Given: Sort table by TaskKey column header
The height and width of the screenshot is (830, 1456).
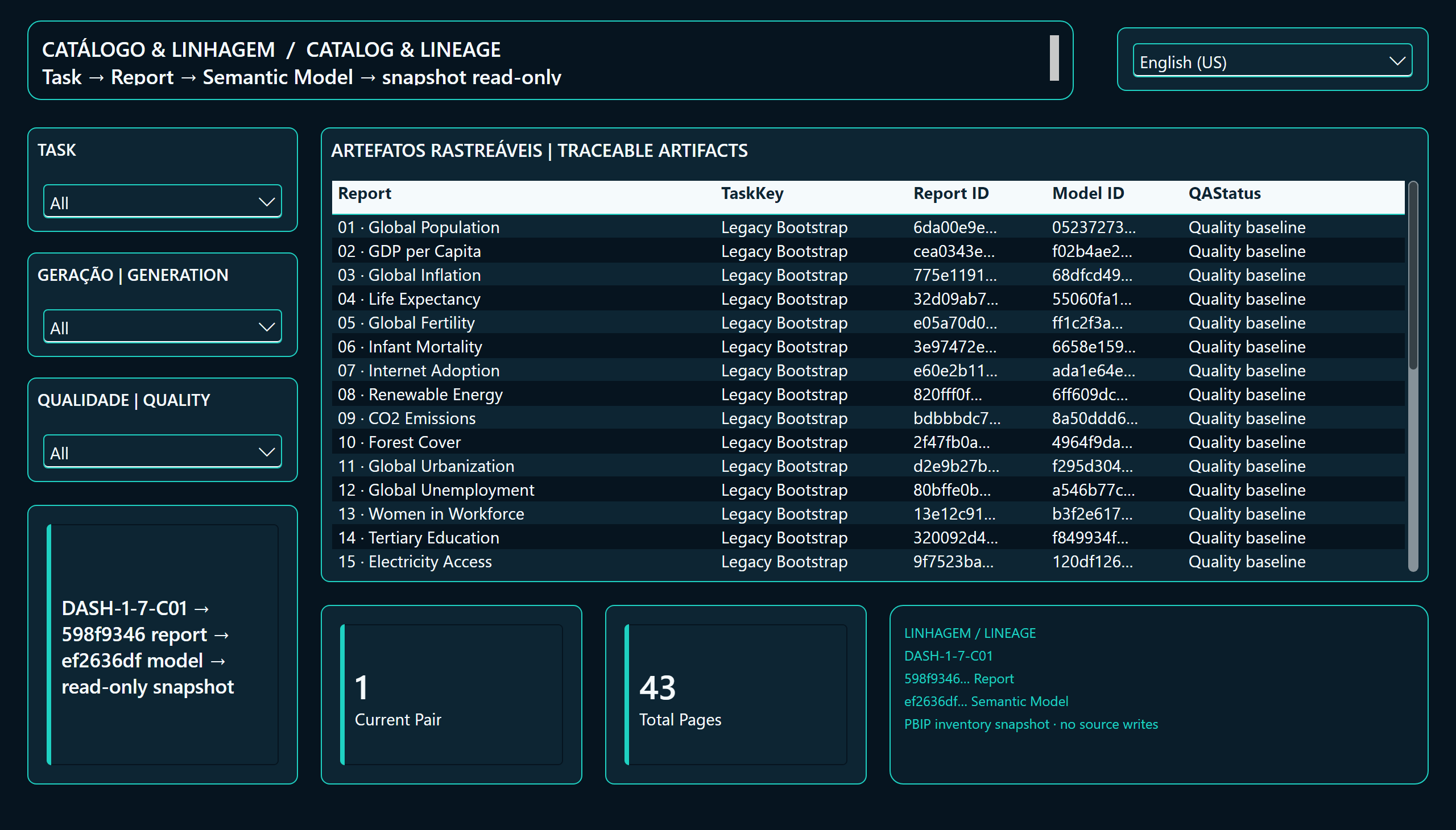Looking at the screenshot, I should point(752,194).
